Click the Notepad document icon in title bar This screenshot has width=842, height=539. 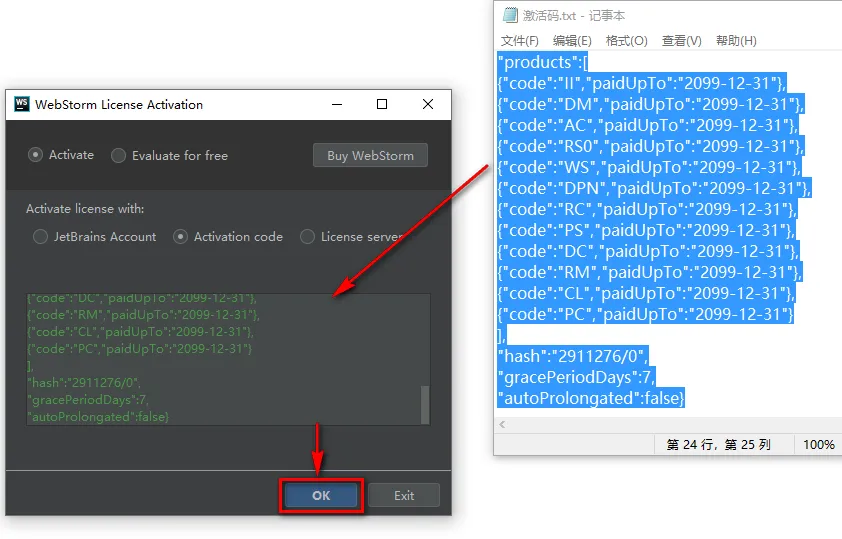pyautogui.click(x=510, y=15)
